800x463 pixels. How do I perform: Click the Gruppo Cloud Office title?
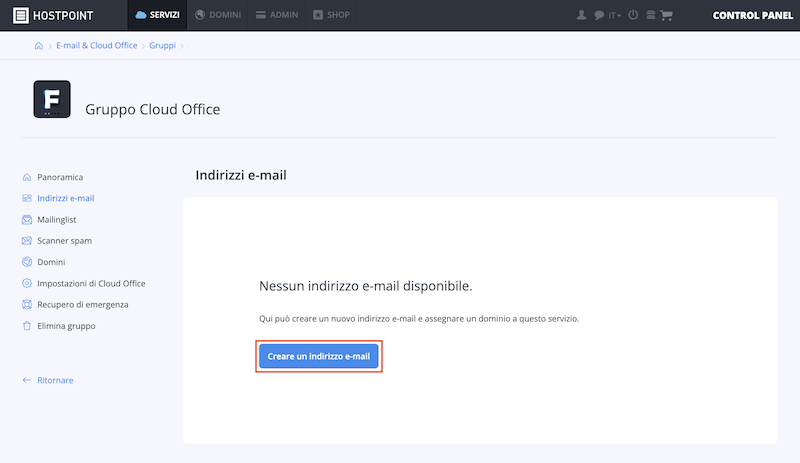153,109
